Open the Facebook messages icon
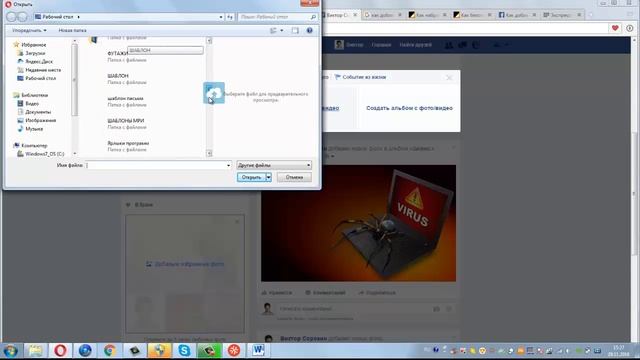The width and height of the screenshot is (640, 360). 462,45
